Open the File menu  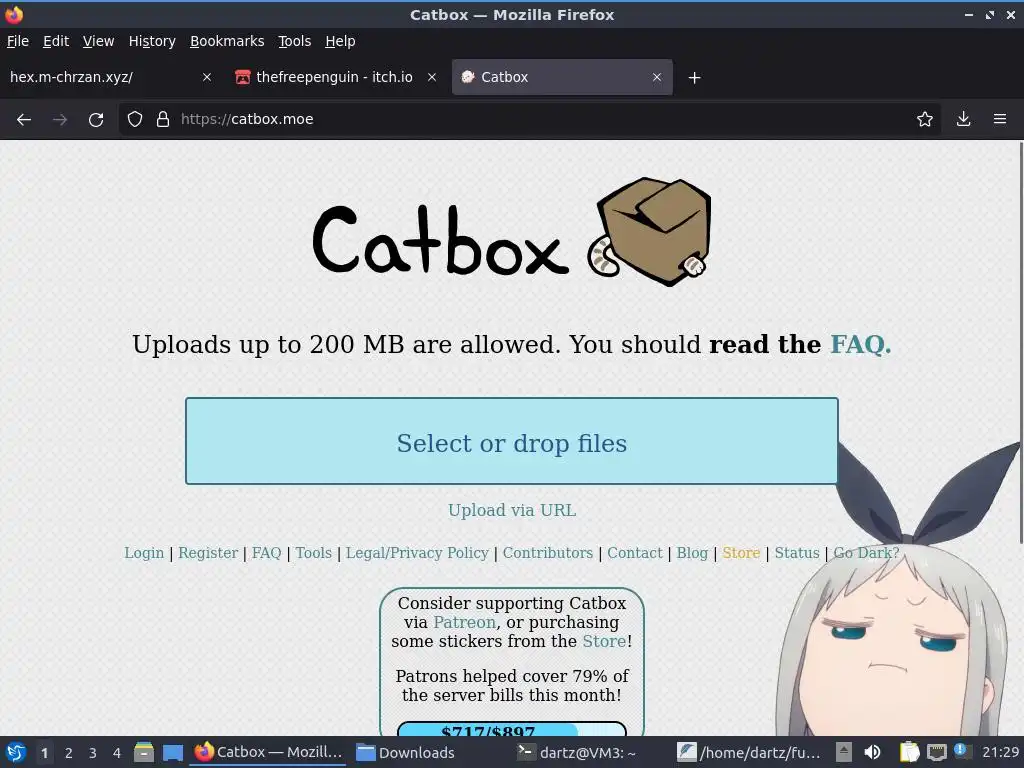[18, 41]
